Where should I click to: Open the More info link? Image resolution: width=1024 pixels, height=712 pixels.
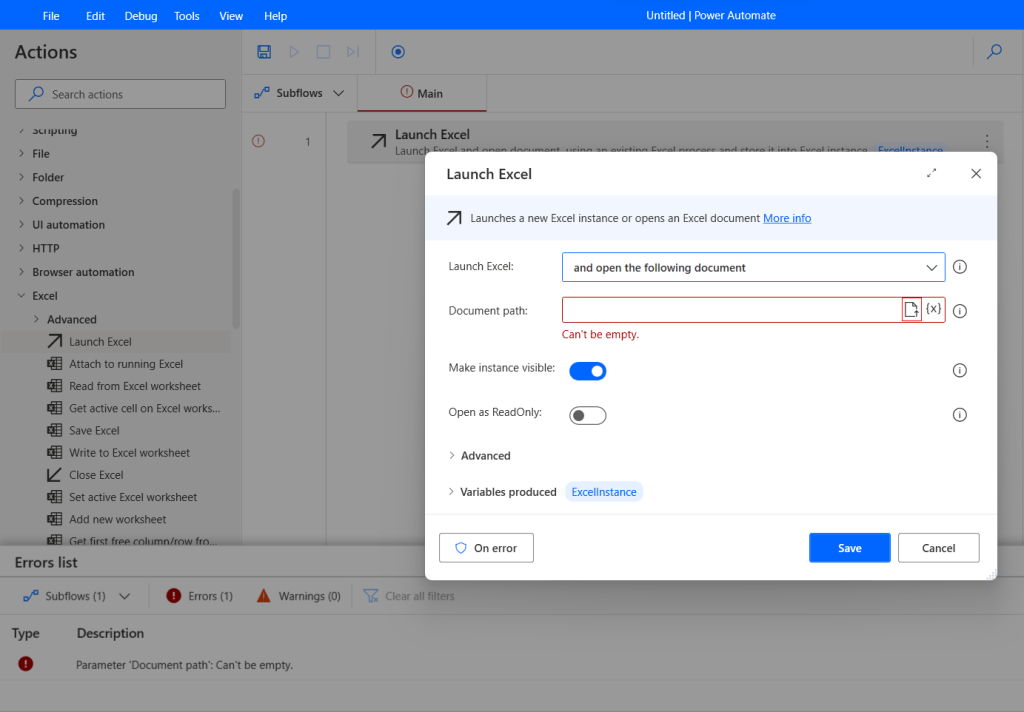click(787, 218)
